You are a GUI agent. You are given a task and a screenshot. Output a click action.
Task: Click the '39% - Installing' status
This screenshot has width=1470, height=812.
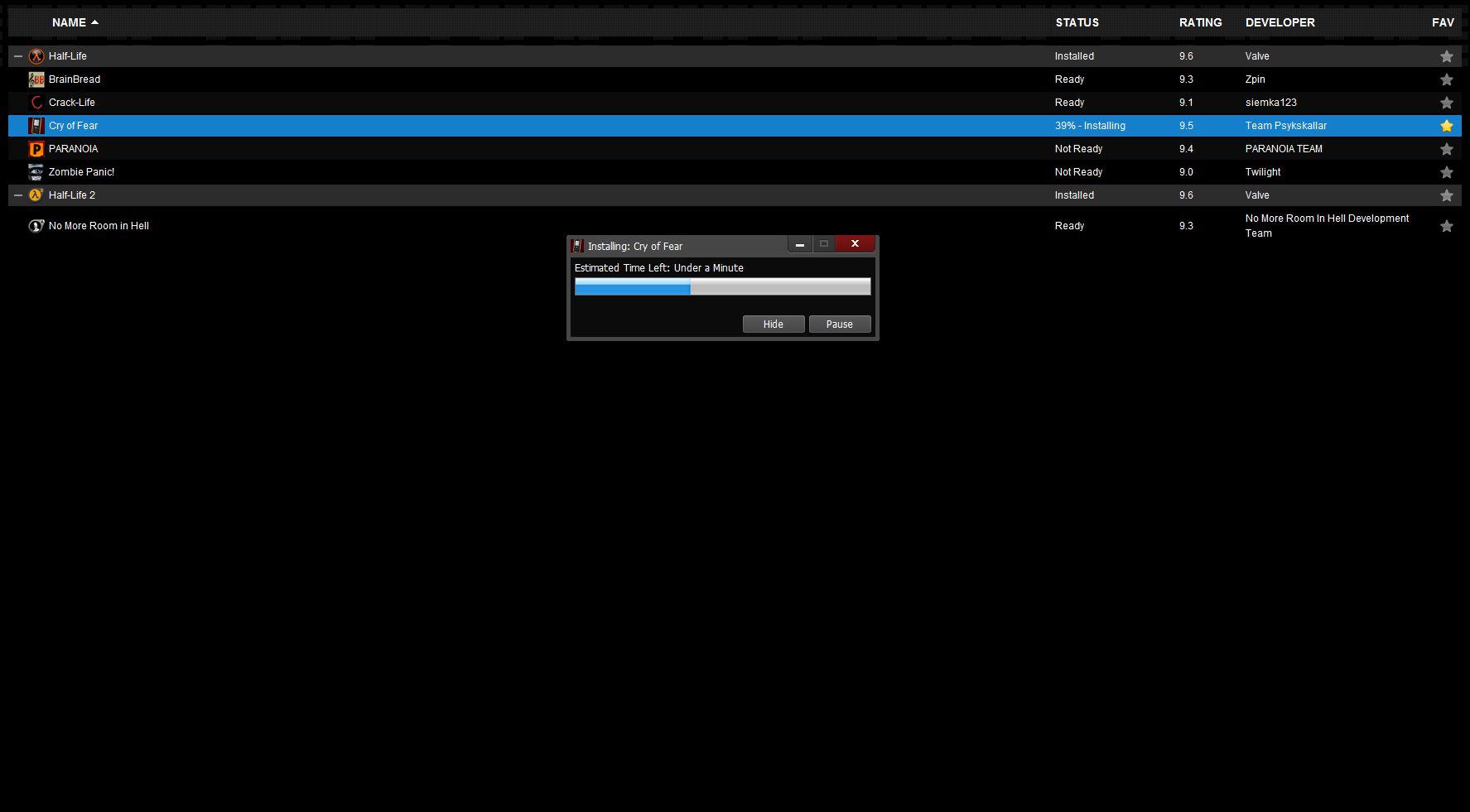(1090, 126)
